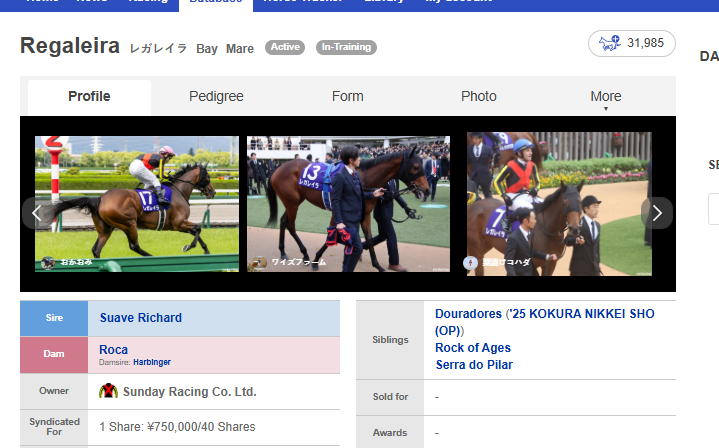Open the photo of horse number 17 galloping
This screenshot has width=719, height=448.
tap(137, 204)
